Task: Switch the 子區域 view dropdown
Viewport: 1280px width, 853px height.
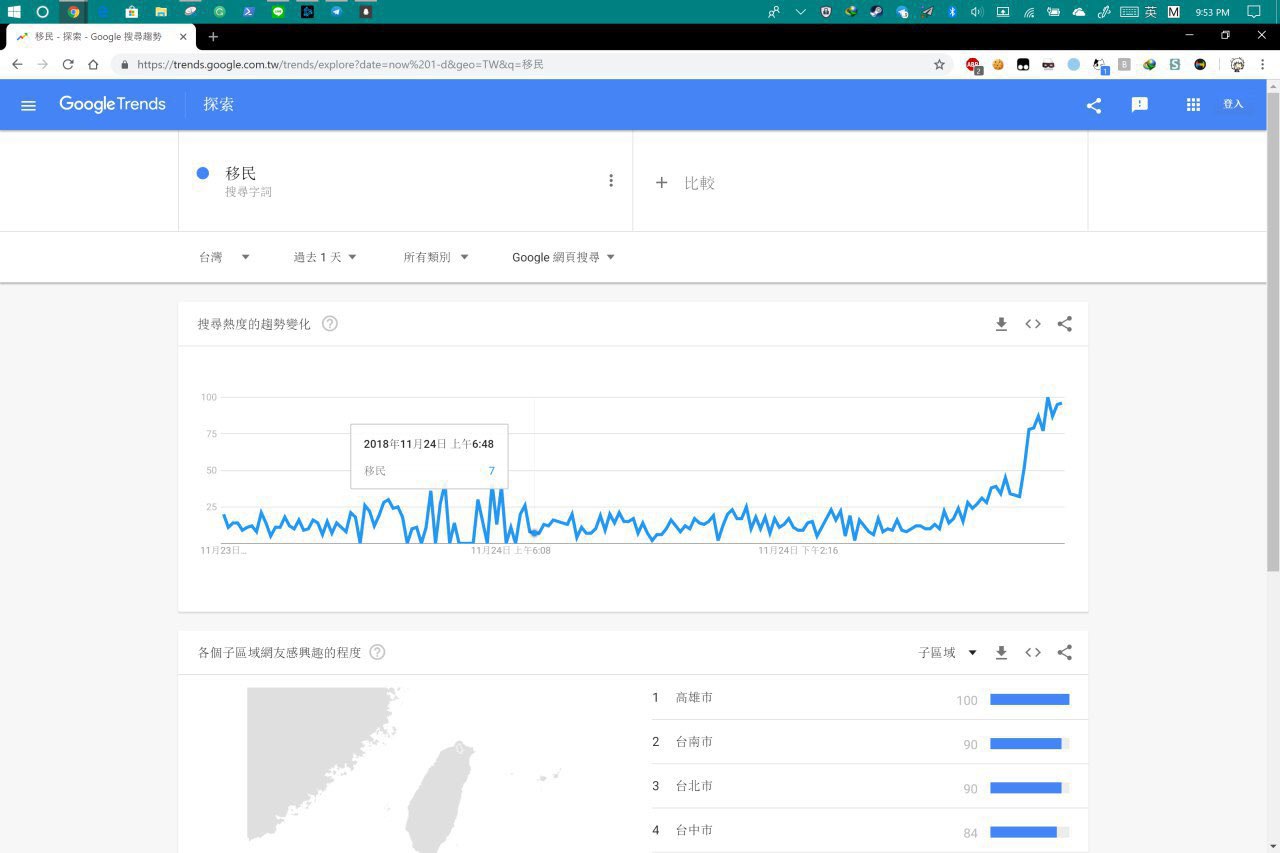Action: pyautogui.click(x=947, y=653)
